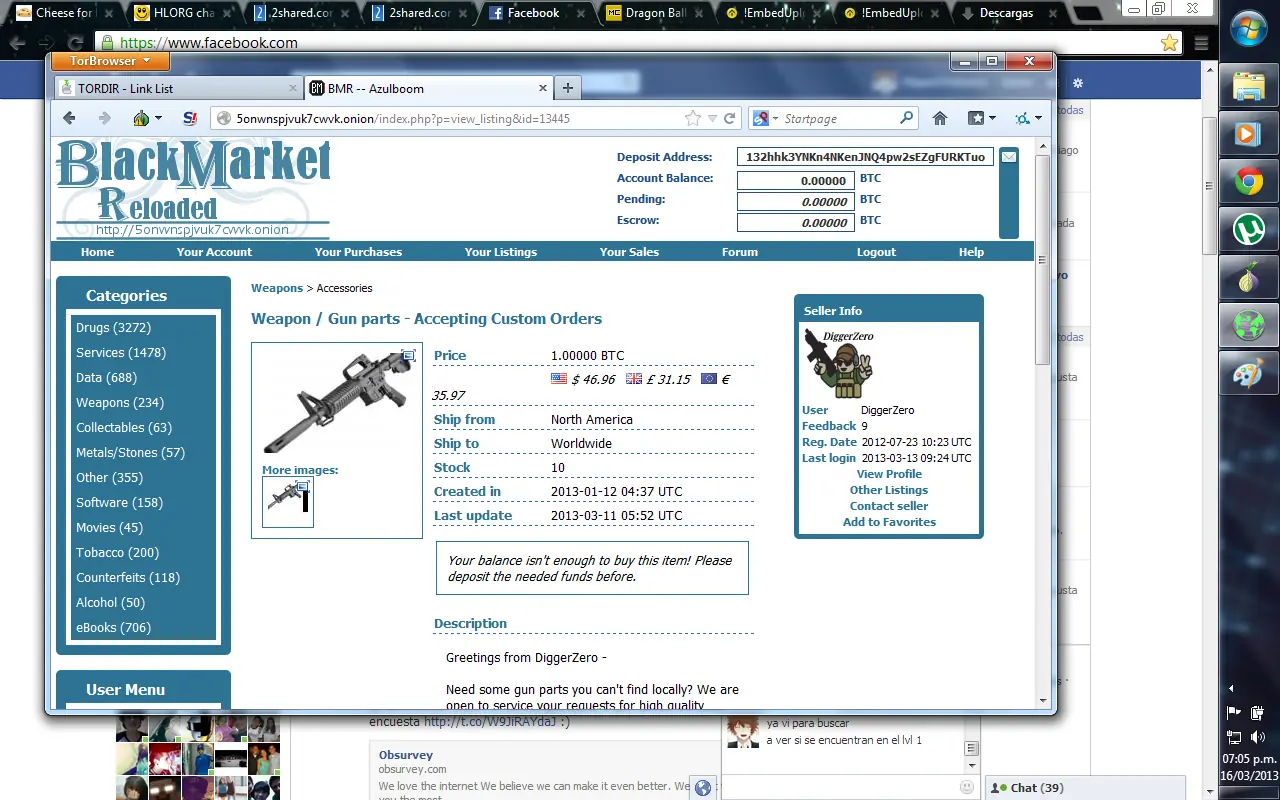Go forward in TorBrowser history
Screen dimensions: 1280x800
coord(104,118)
